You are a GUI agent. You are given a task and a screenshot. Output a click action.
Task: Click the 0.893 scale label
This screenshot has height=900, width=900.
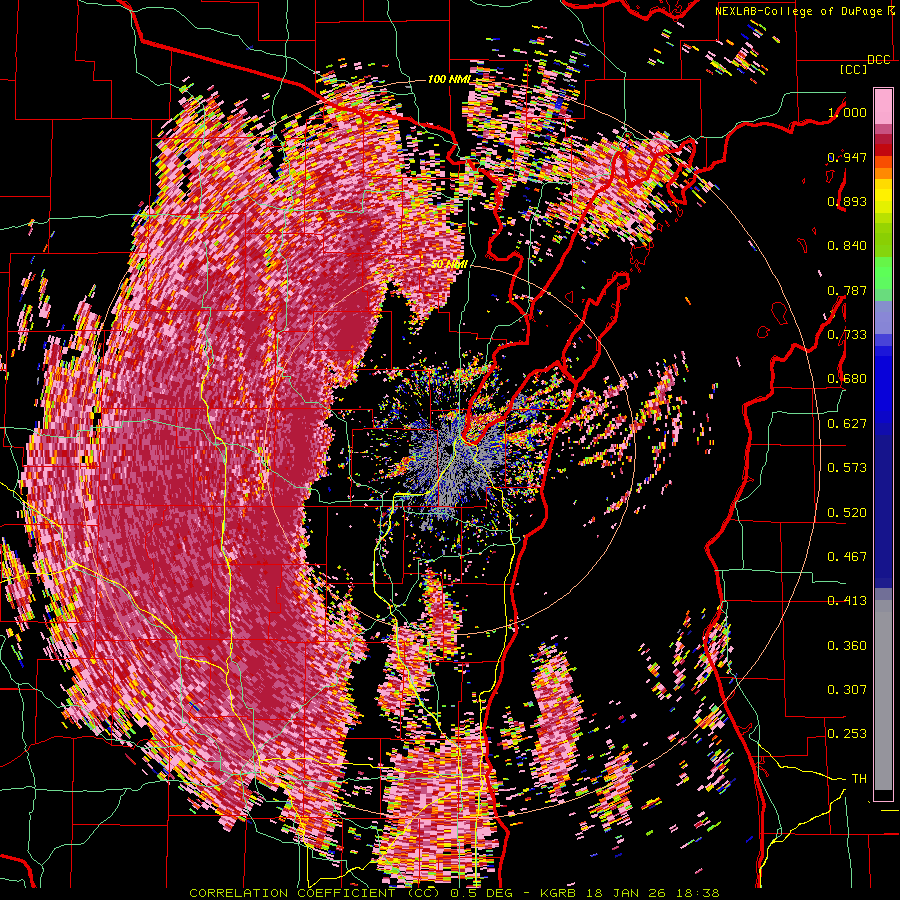(847, 201)
